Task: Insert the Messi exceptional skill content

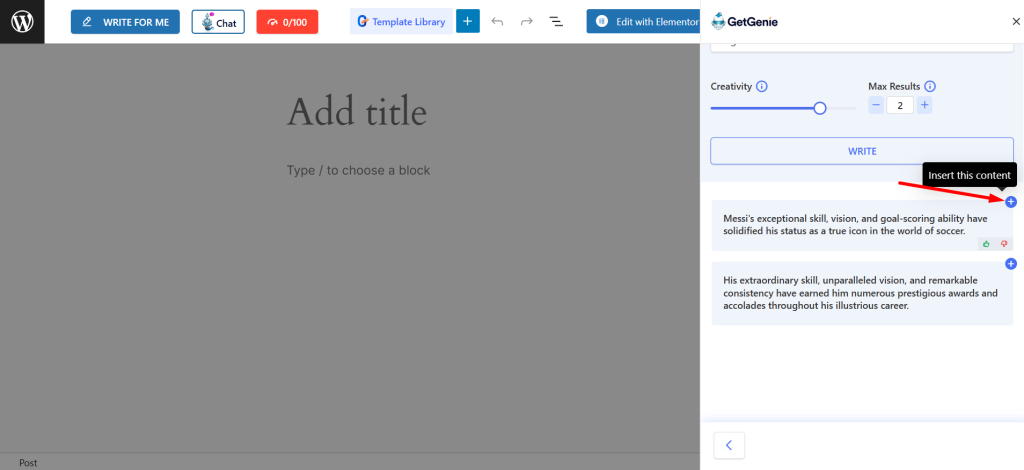Action: tap(1010, 202)
